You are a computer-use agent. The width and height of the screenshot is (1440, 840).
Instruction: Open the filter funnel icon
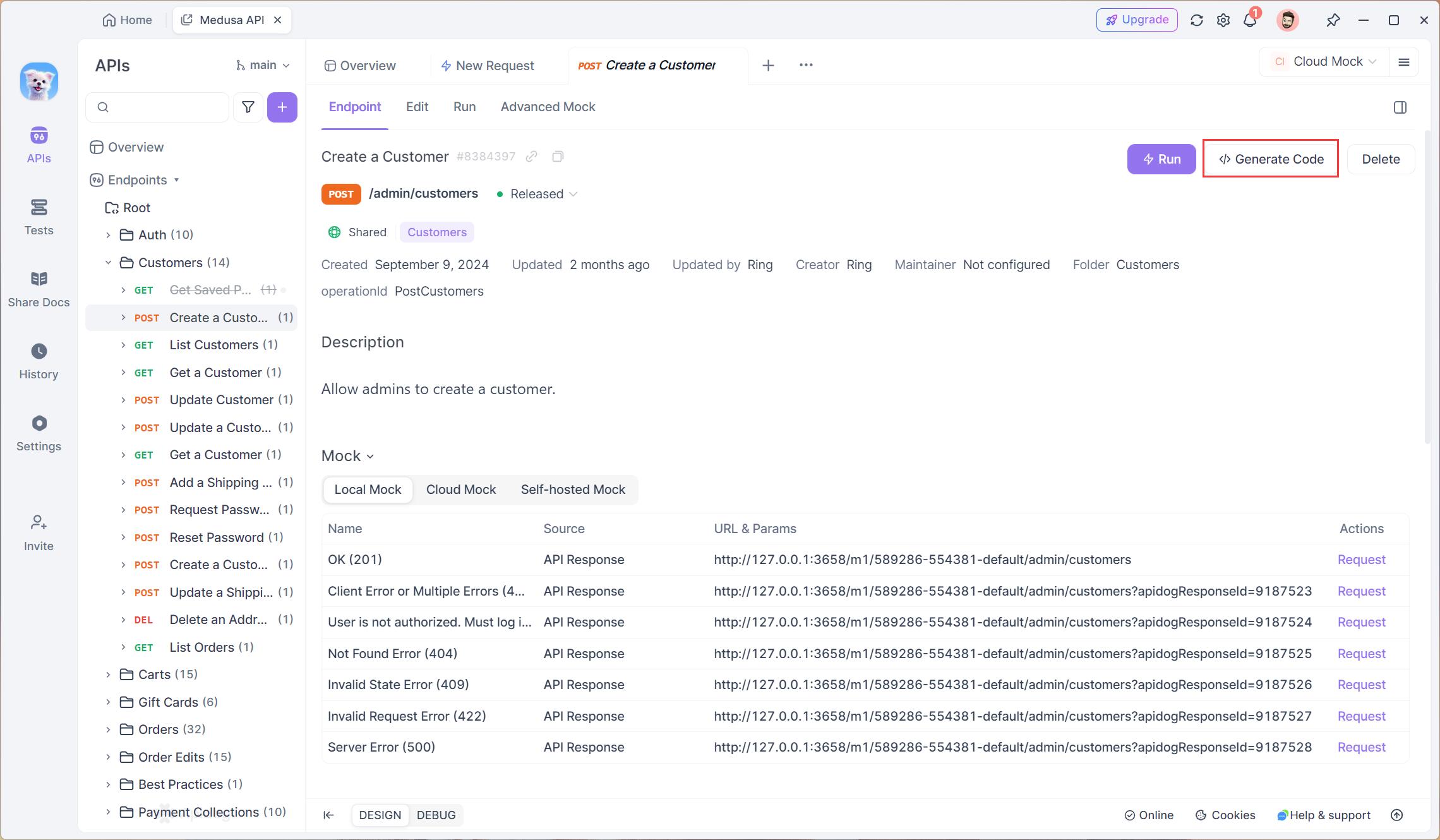(248, 107)
